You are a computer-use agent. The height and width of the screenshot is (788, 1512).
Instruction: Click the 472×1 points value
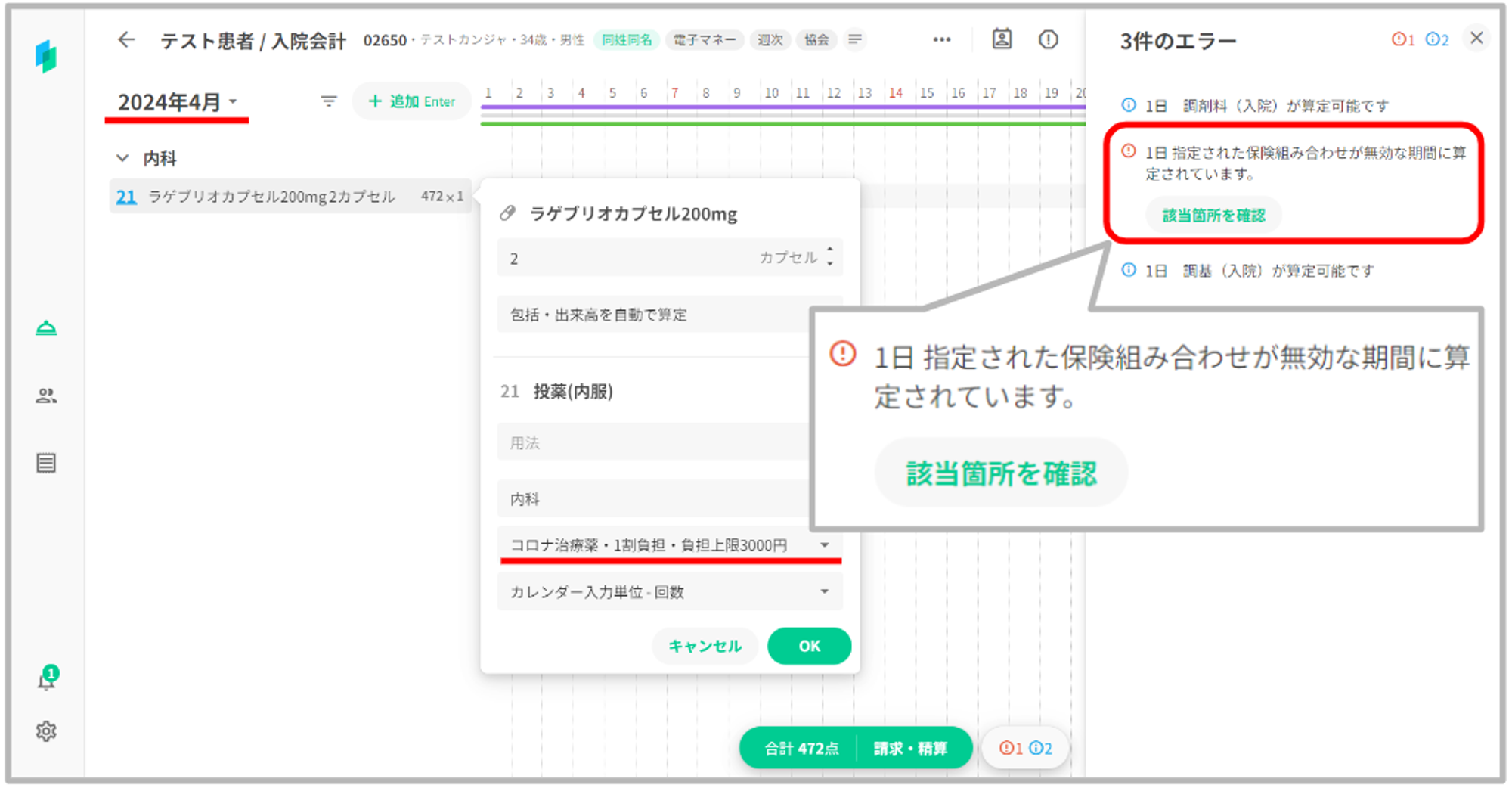pos(442,197)
